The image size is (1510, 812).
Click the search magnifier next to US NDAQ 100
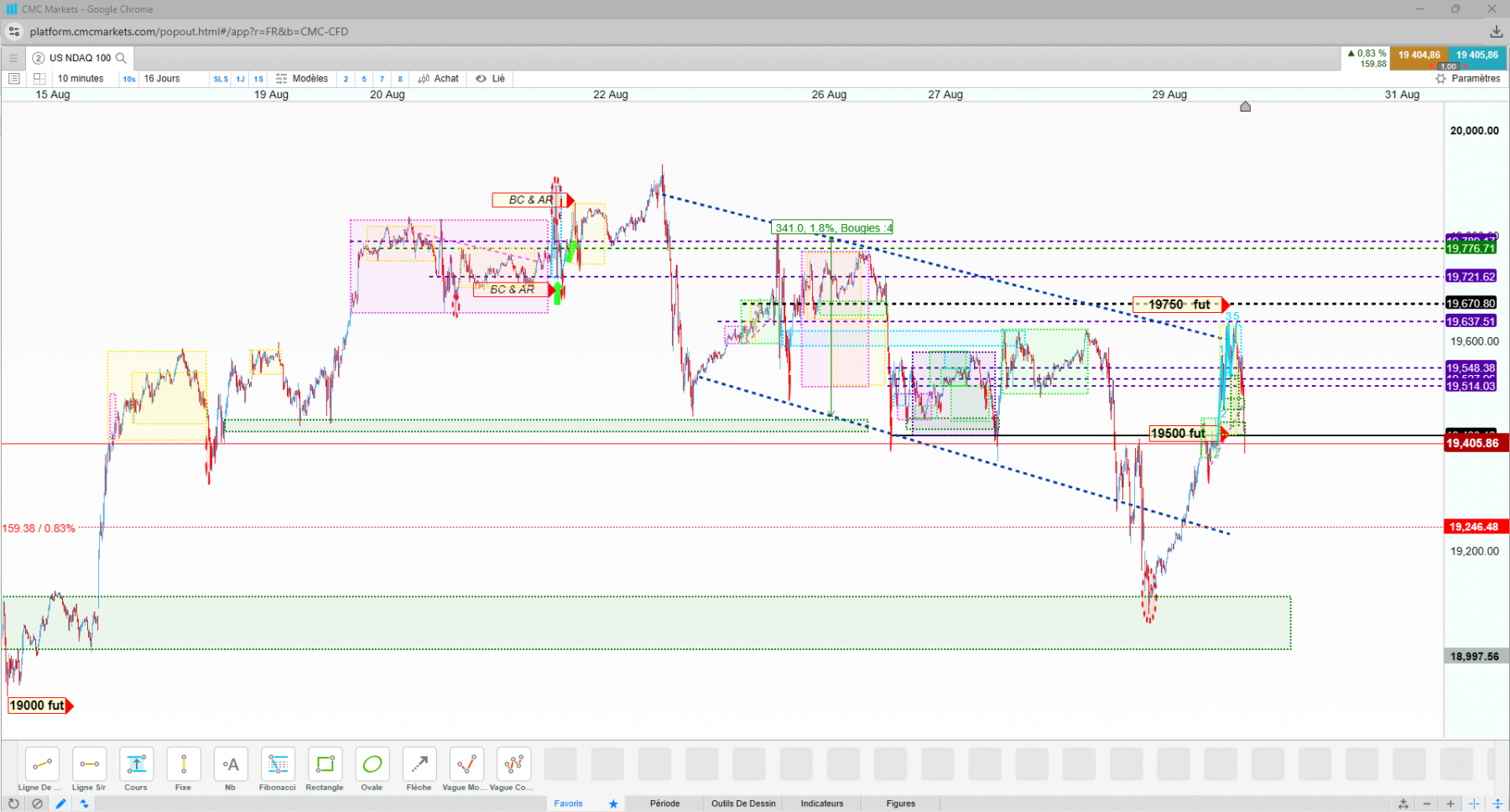pos(121,58)
